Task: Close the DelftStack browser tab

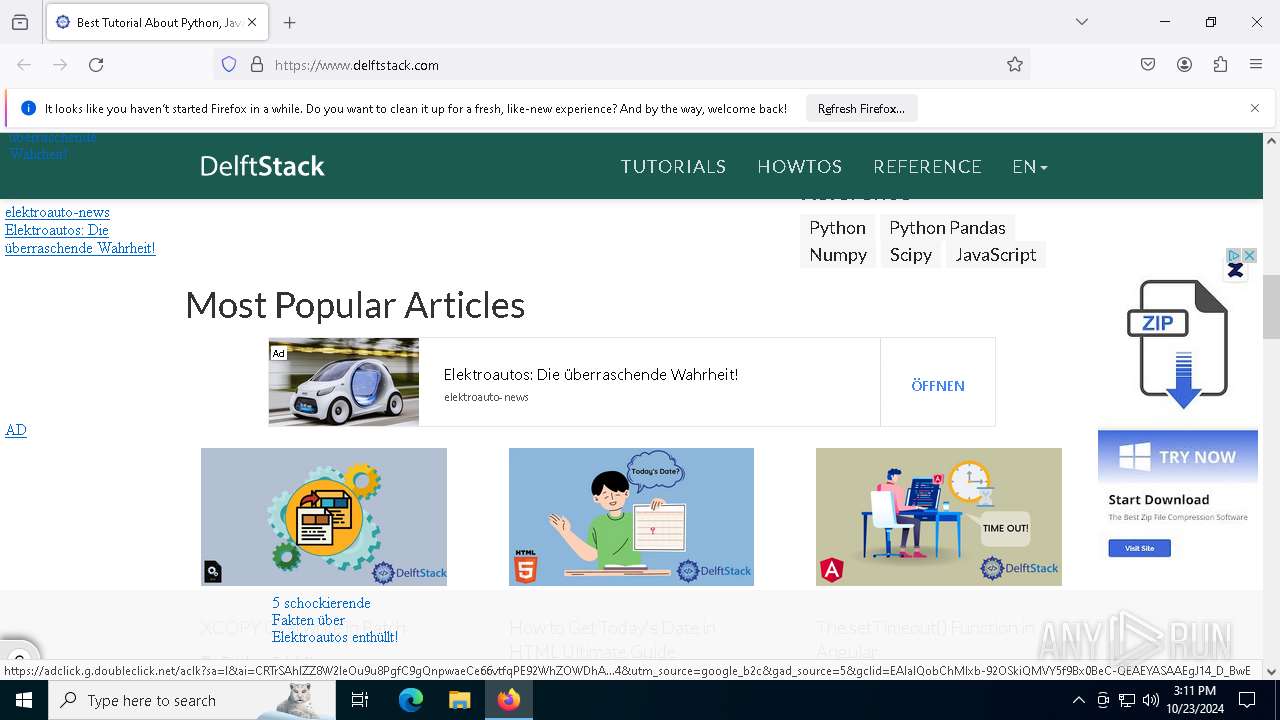Action: 252,22
